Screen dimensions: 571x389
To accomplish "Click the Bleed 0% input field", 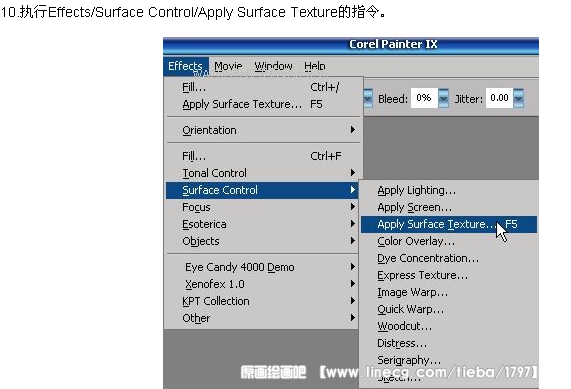I will (x=424, y=98).
